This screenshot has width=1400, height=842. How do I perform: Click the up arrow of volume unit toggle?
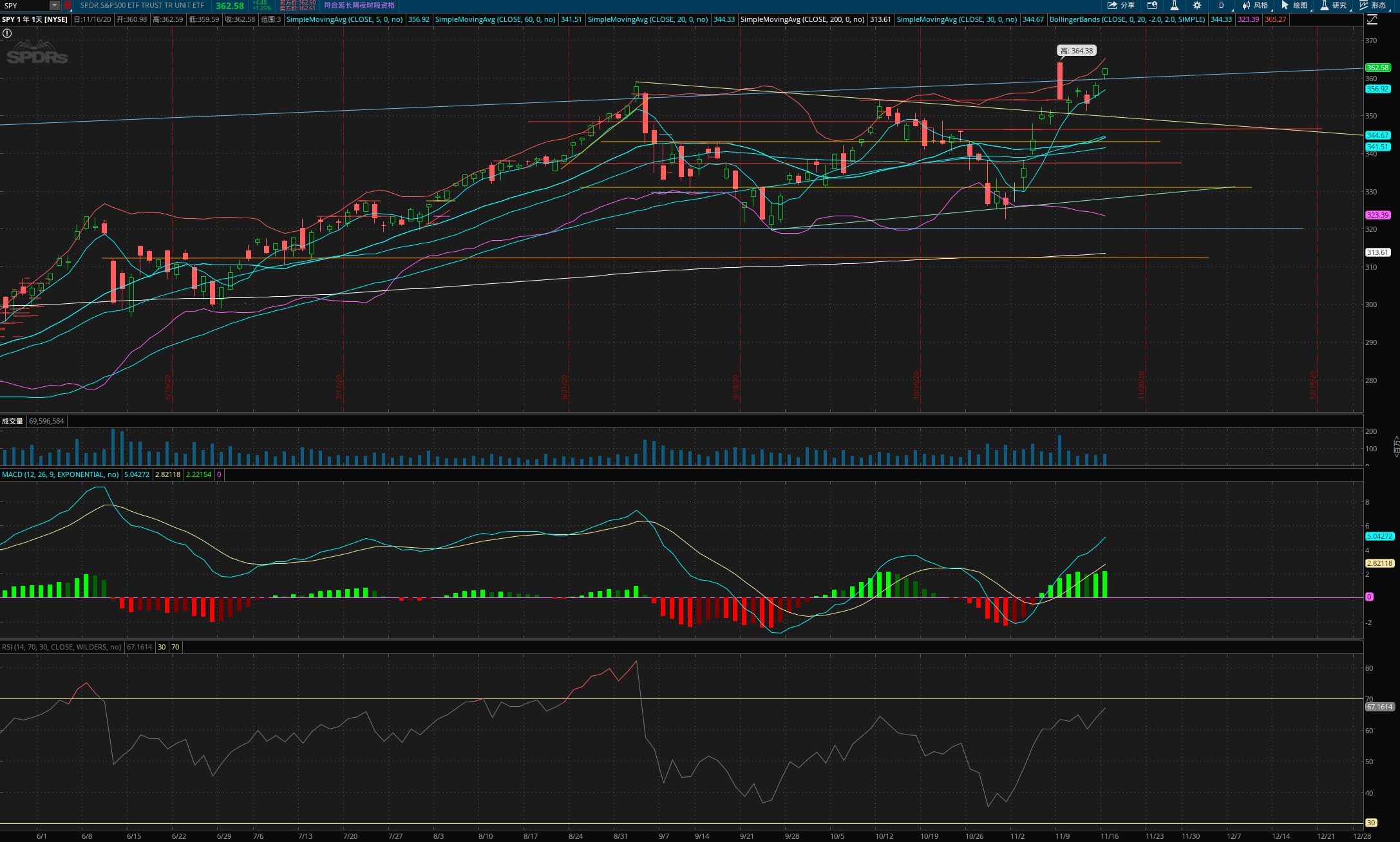coord(1396,439)
